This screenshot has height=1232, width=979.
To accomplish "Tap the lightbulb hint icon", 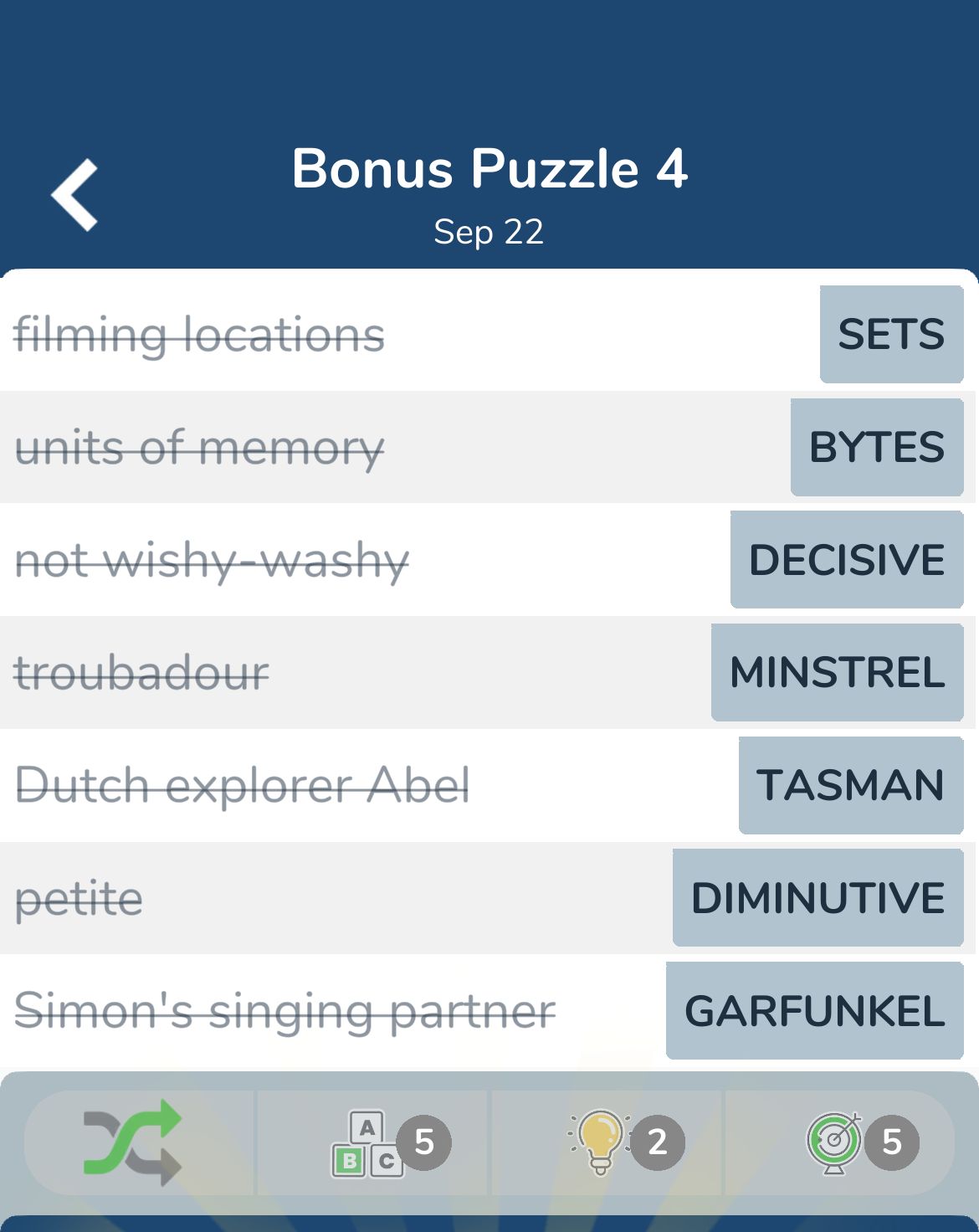I will tap(599, 1142).
